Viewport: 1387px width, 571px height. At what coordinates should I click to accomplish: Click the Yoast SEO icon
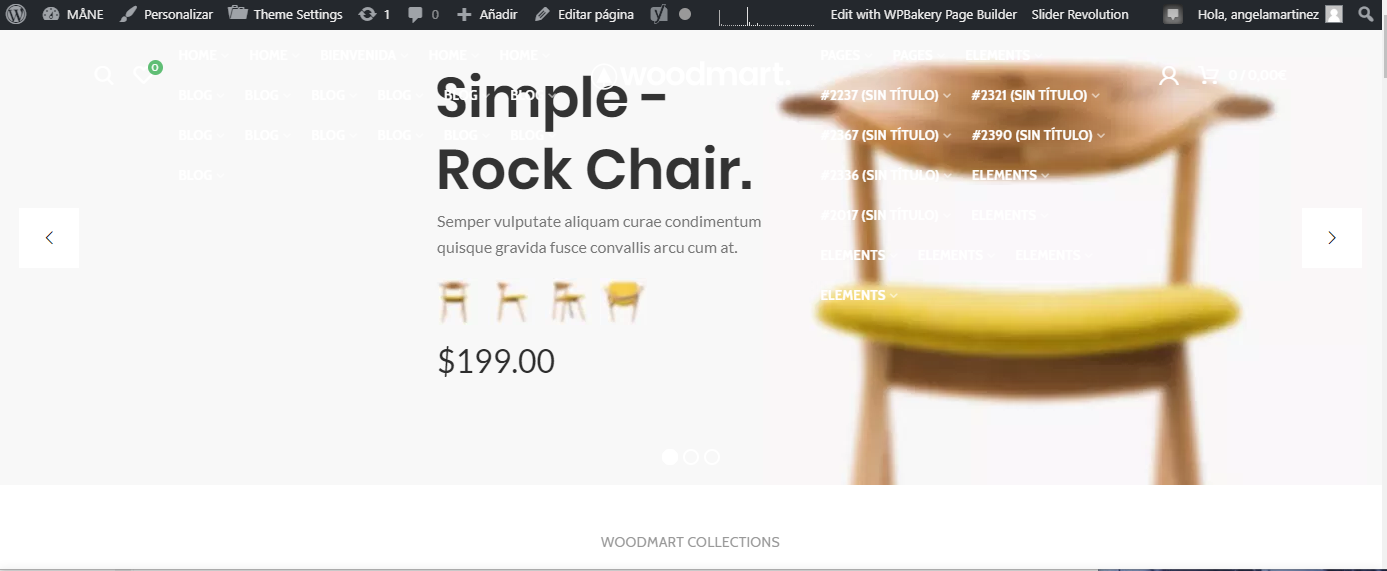point(659,14)
